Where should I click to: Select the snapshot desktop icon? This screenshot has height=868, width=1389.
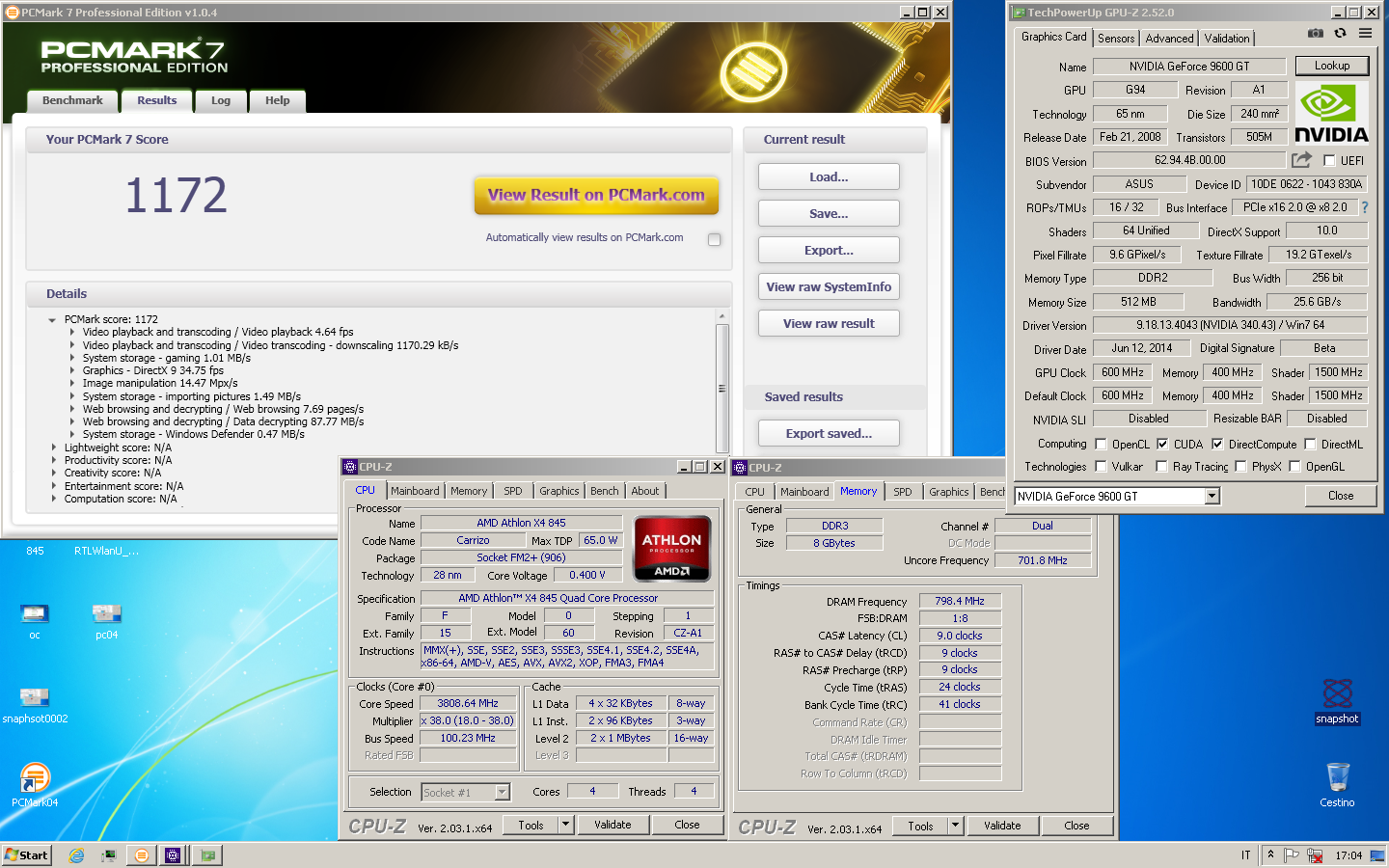1337,701
